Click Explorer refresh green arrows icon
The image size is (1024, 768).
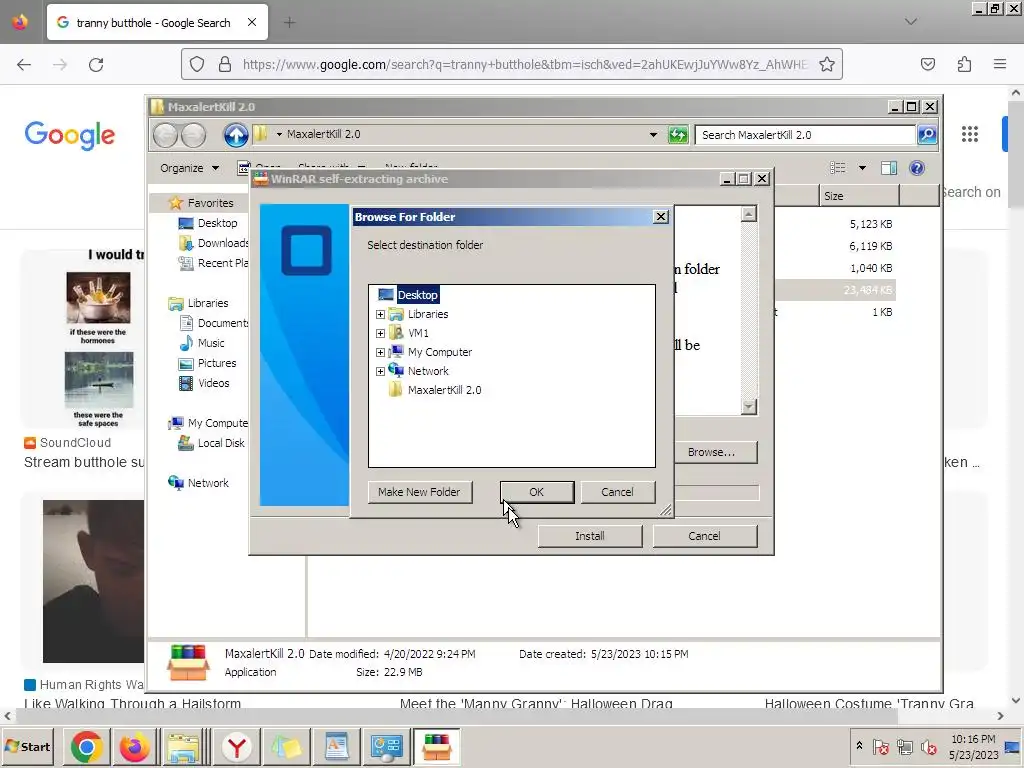[678, 135]
